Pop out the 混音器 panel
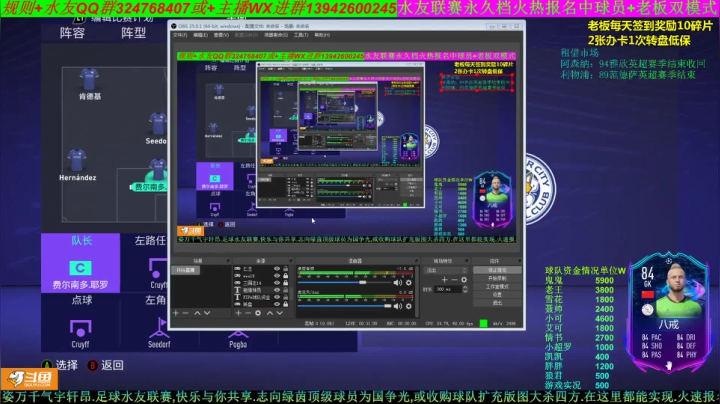This screenshot has height=404, width=720. pos(416,261)
